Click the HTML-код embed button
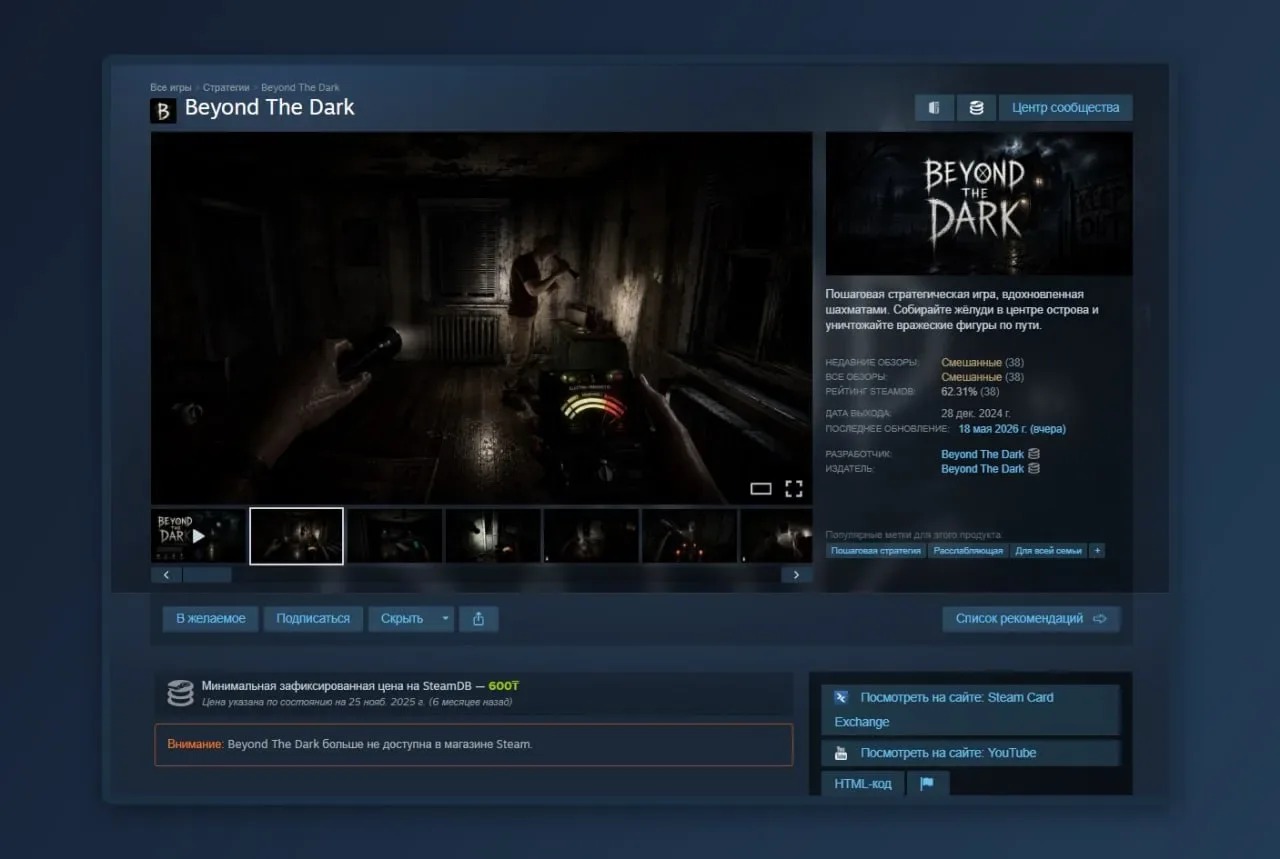 coord(863,784)
